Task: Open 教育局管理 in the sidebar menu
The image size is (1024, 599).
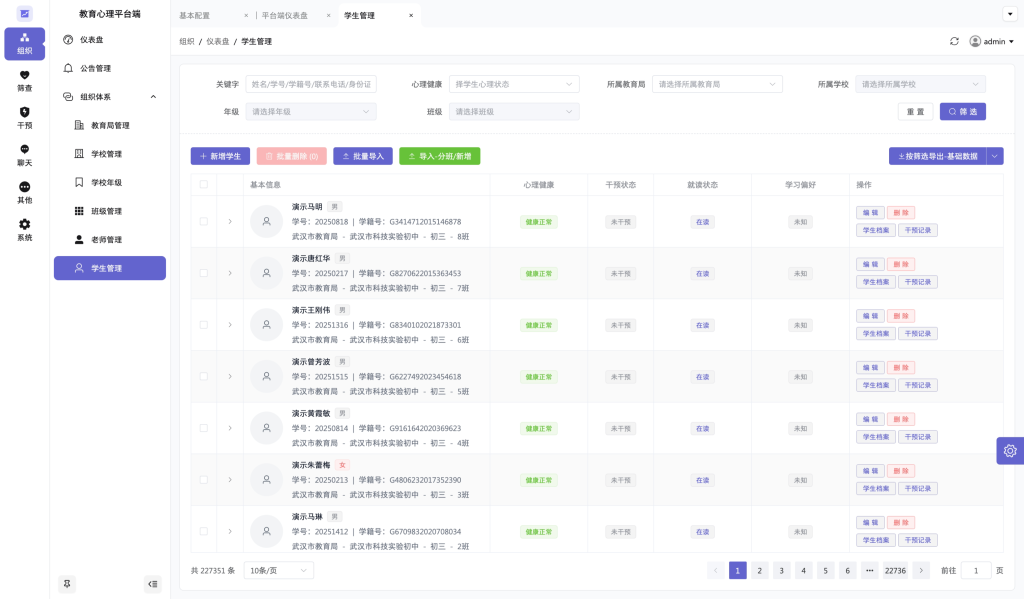Action: (110, 126)
